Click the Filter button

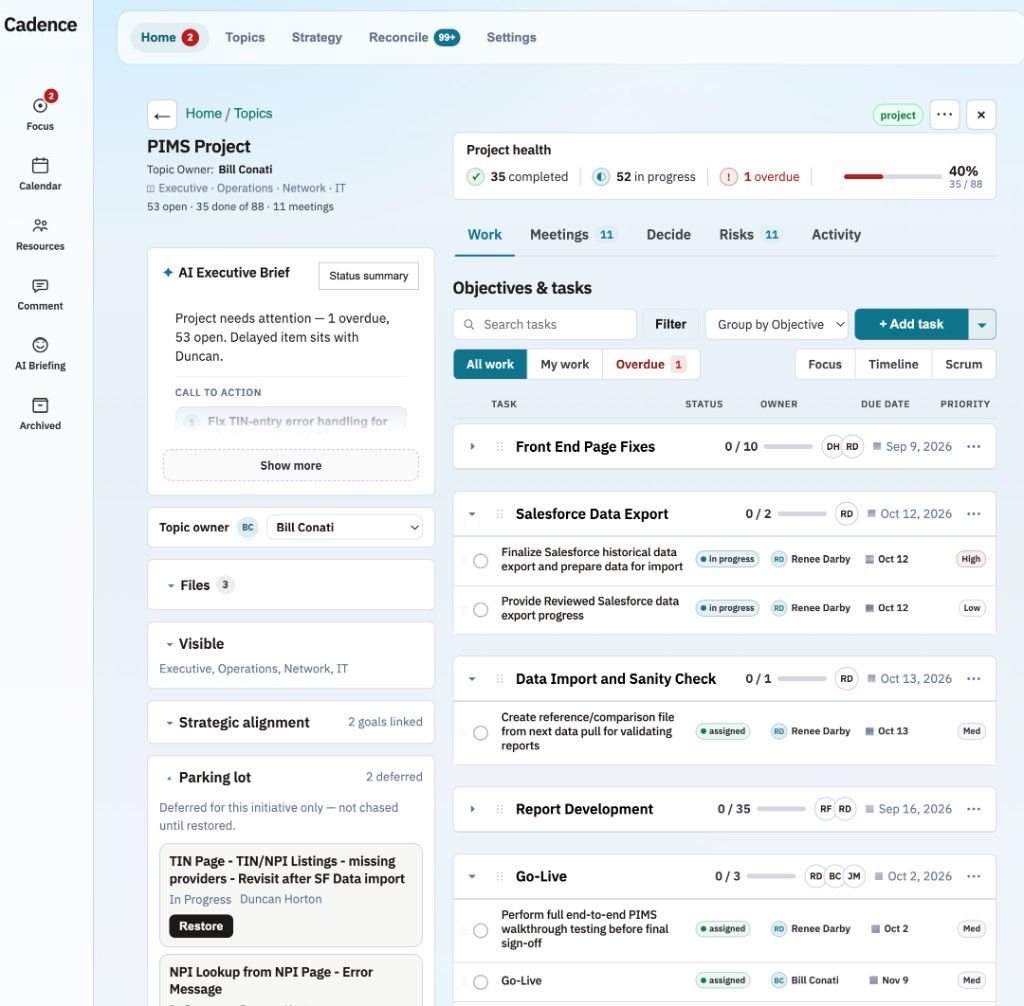[671, 325]
